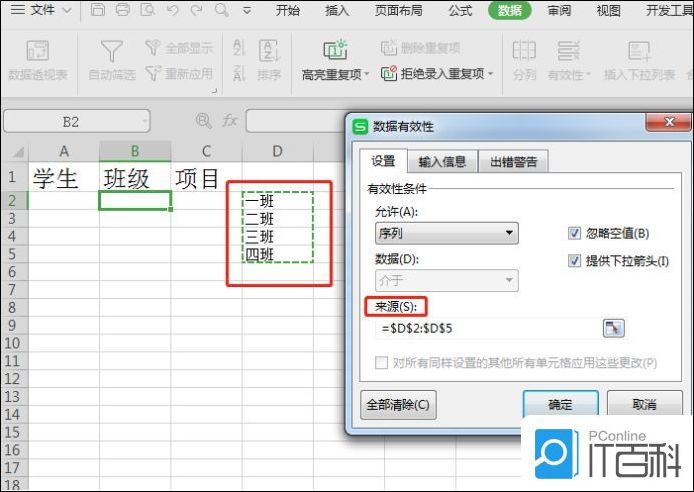This screenshot has height=492, width=694.
Task: Click cell containing 班级
Action: click(x=135, y=178)
